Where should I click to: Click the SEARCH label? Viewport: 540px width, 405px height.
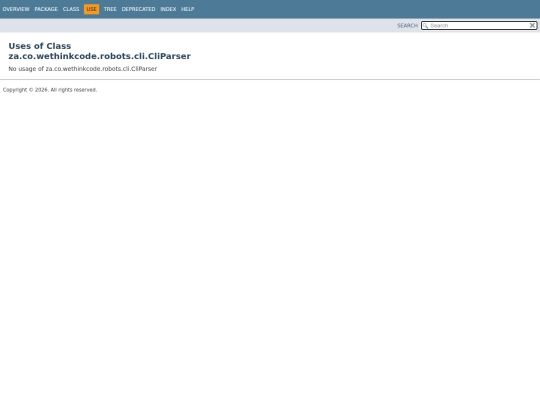pos(407,26)
